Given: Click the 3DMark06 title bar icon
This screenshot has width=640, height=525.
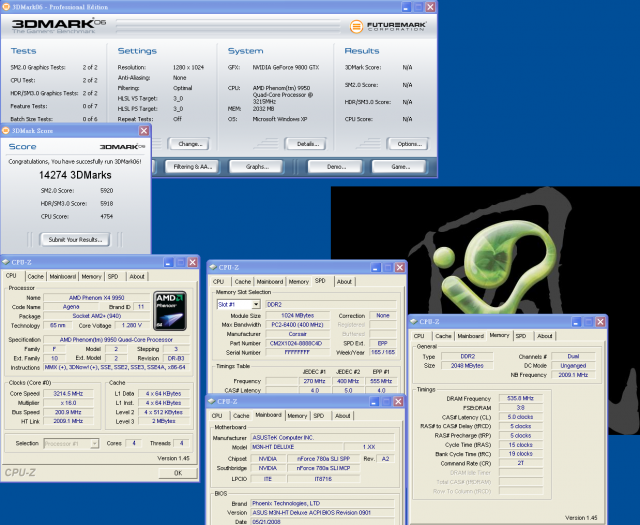Looking at the screenshot, I should pyautogui.click(x=6, y=7).
